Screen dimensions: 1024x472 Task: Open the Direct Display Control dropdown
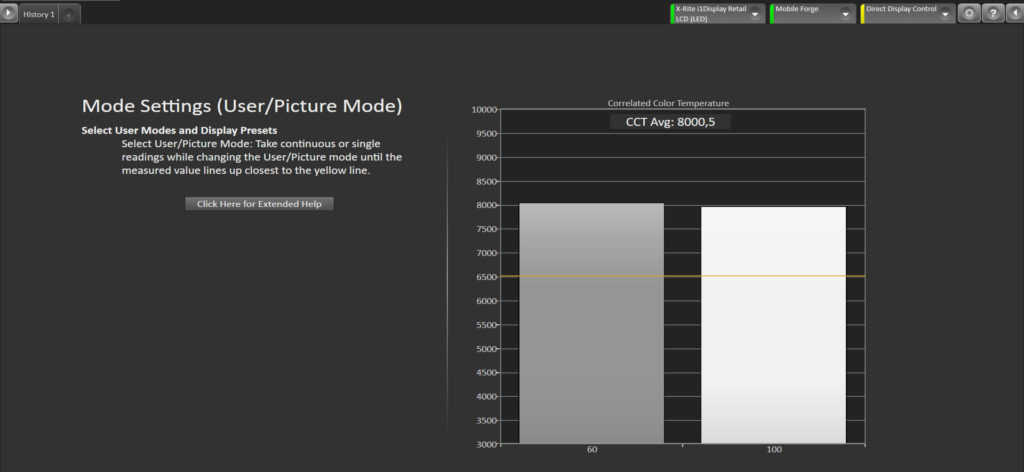pos(945,14)
